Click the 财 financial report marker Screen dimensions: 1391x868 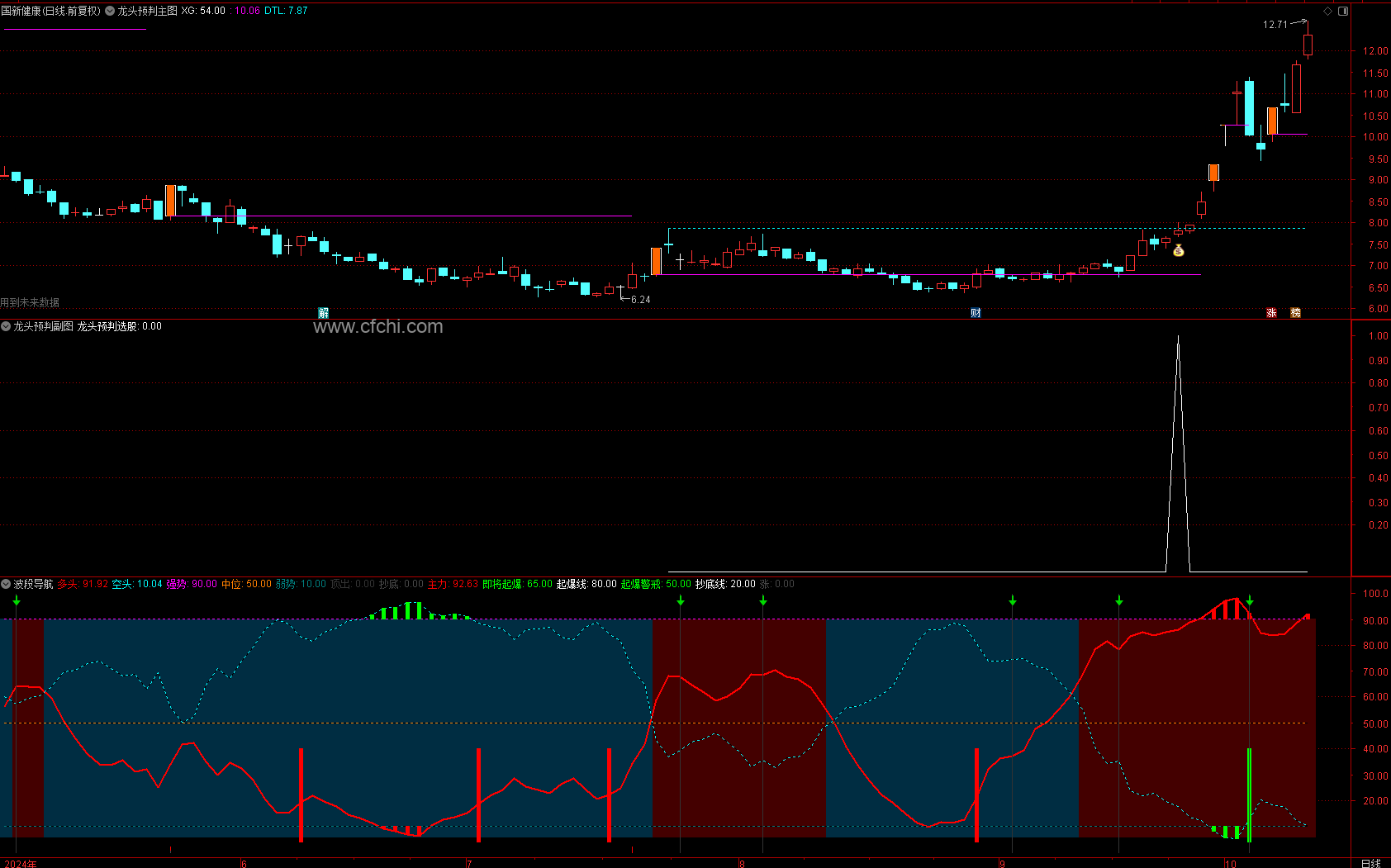(976, 313)
